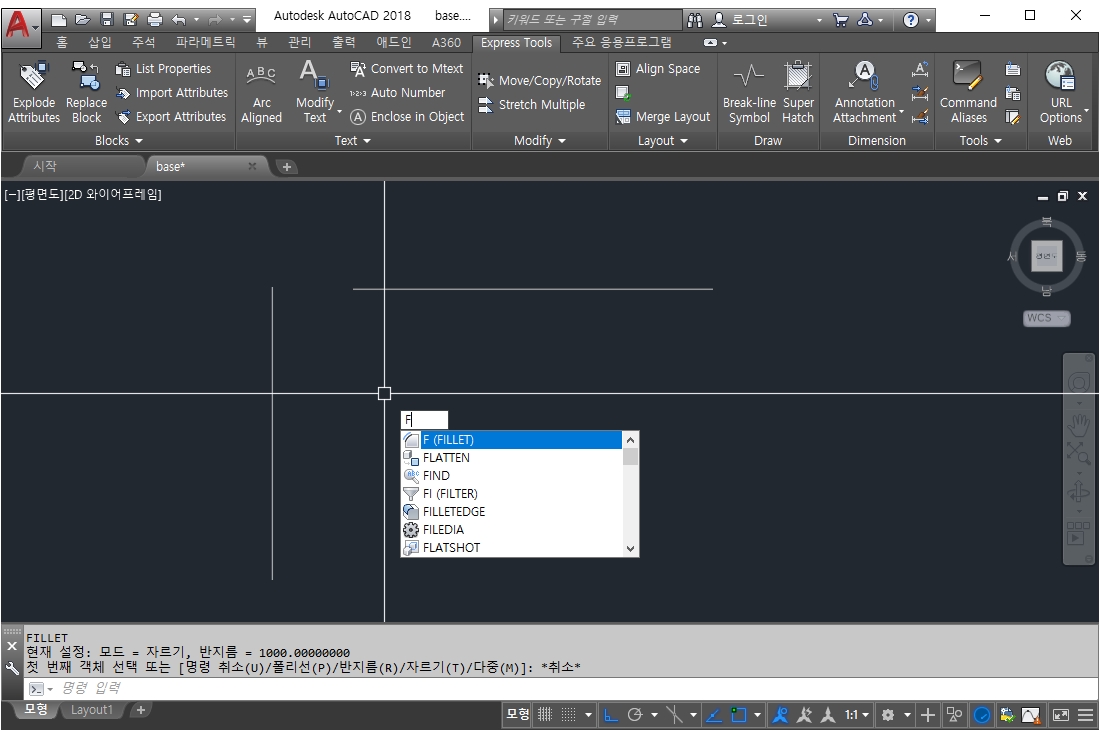This screenshot has height=731, width=1100.
Task: Toggle isometric drafting in status bar
Action: pos(674,715)
